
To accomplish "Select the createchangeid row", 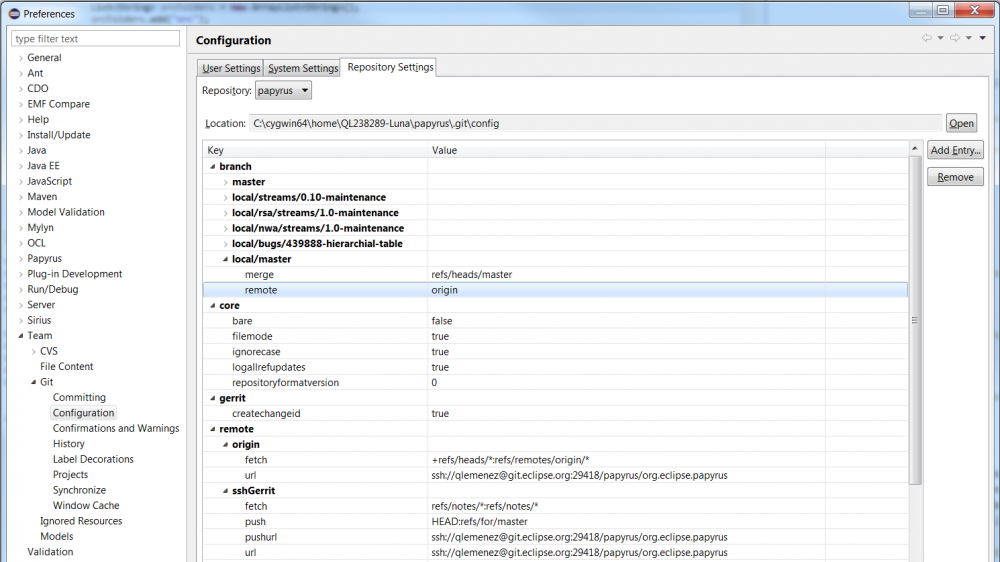I will point(555,413).
